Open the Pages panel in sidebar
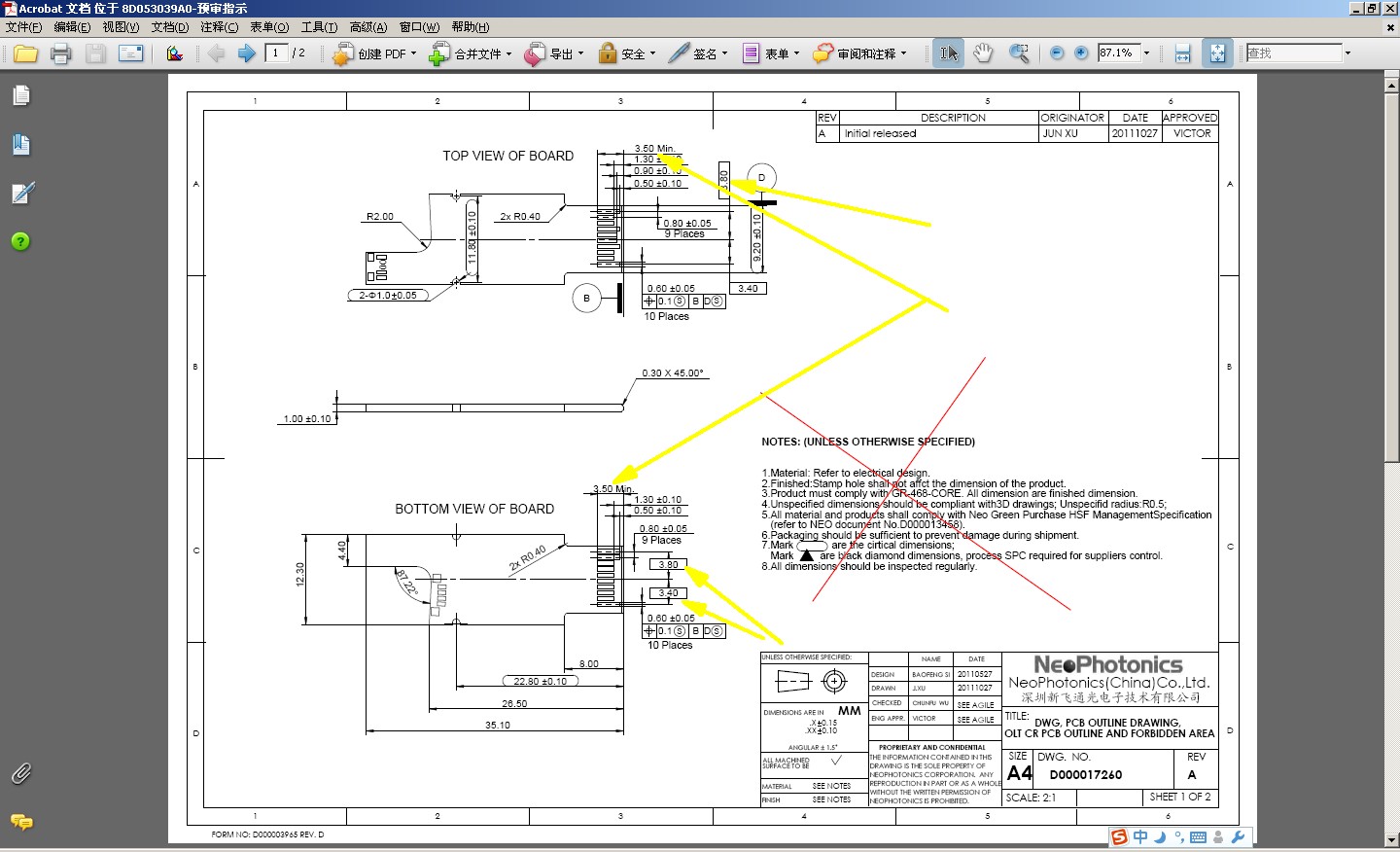 (x=21, y=96)
